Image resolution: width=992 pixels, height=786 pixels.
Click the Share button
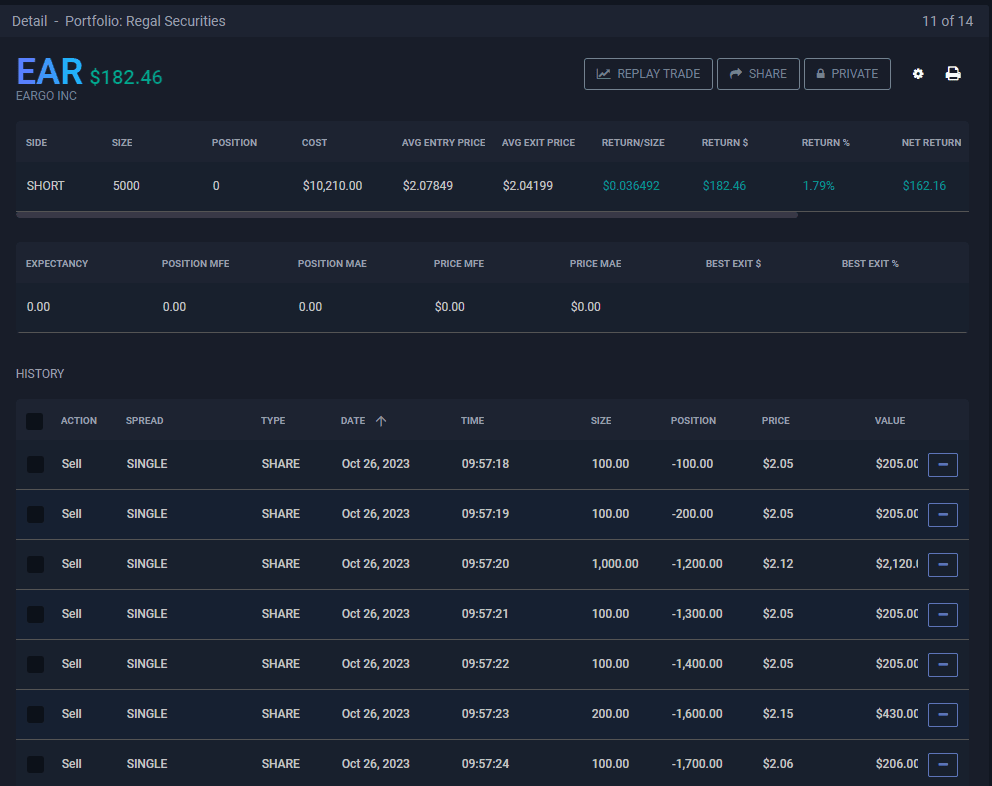click(x=758, y=74)
